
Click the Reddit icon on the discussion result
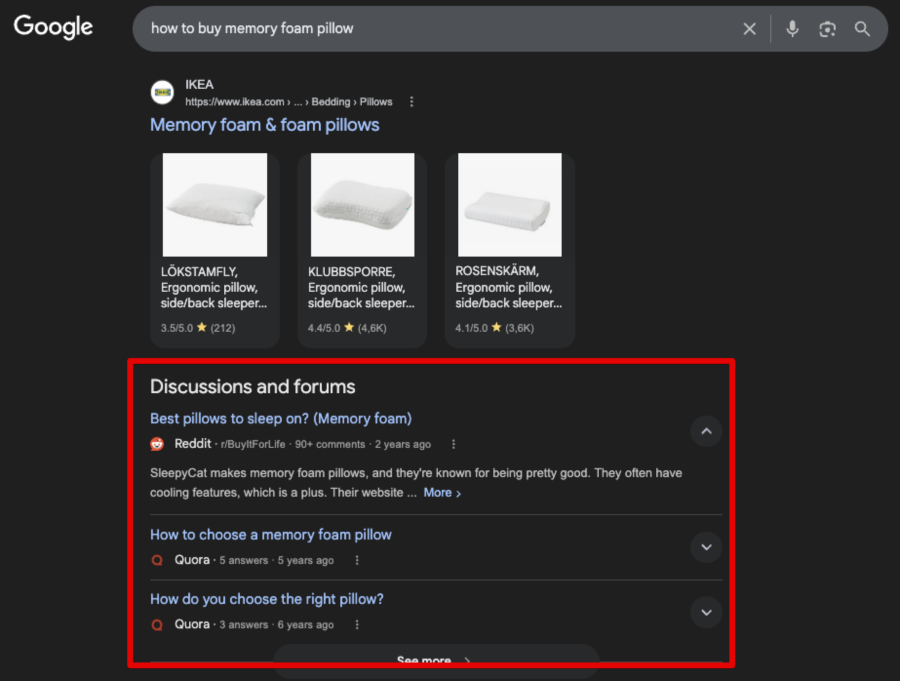click(x=157, y=443)
